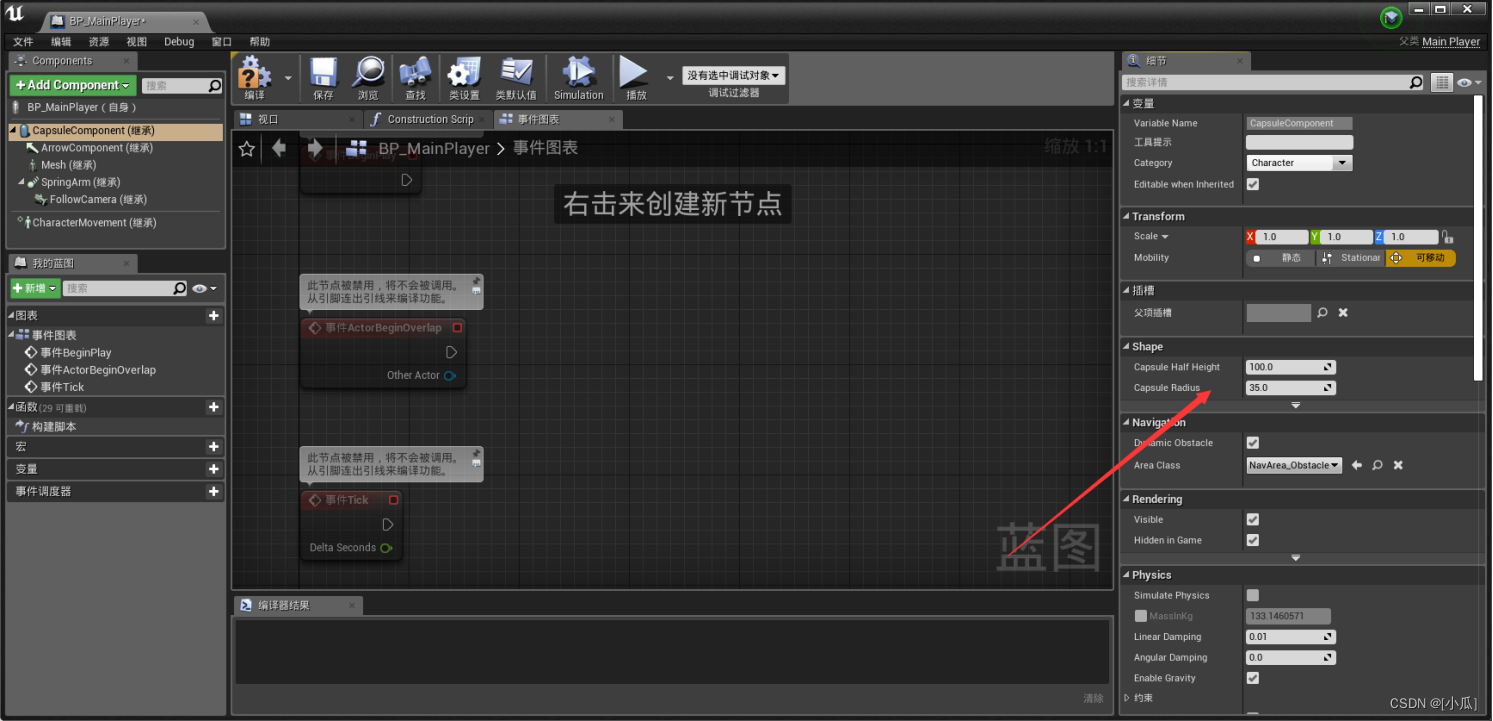Screen dimensions: 1493x721
Task: Toggle the Visible checkbox under Rendering
Action: pyautogui.click(x=1253, y=520)
